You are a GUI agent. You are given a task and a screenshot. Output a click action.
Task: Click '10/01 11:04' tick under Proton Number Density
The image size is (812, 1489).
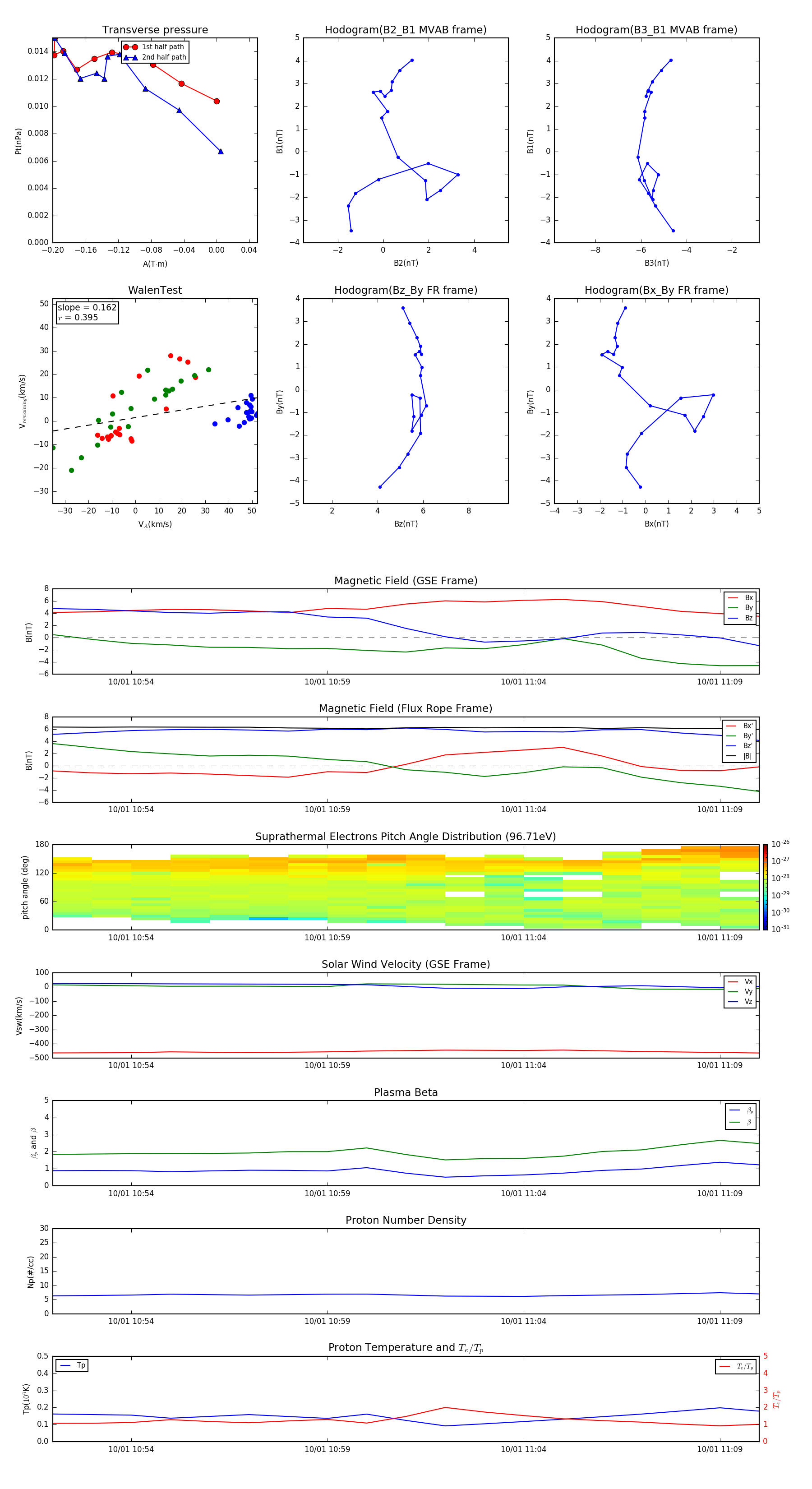(x=524, y=1321)
